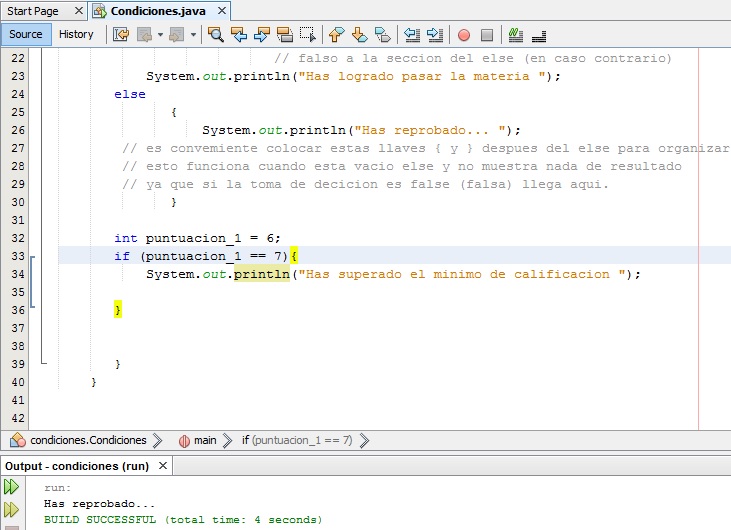Toggle Bookmark on current line

tap(382, 34)
